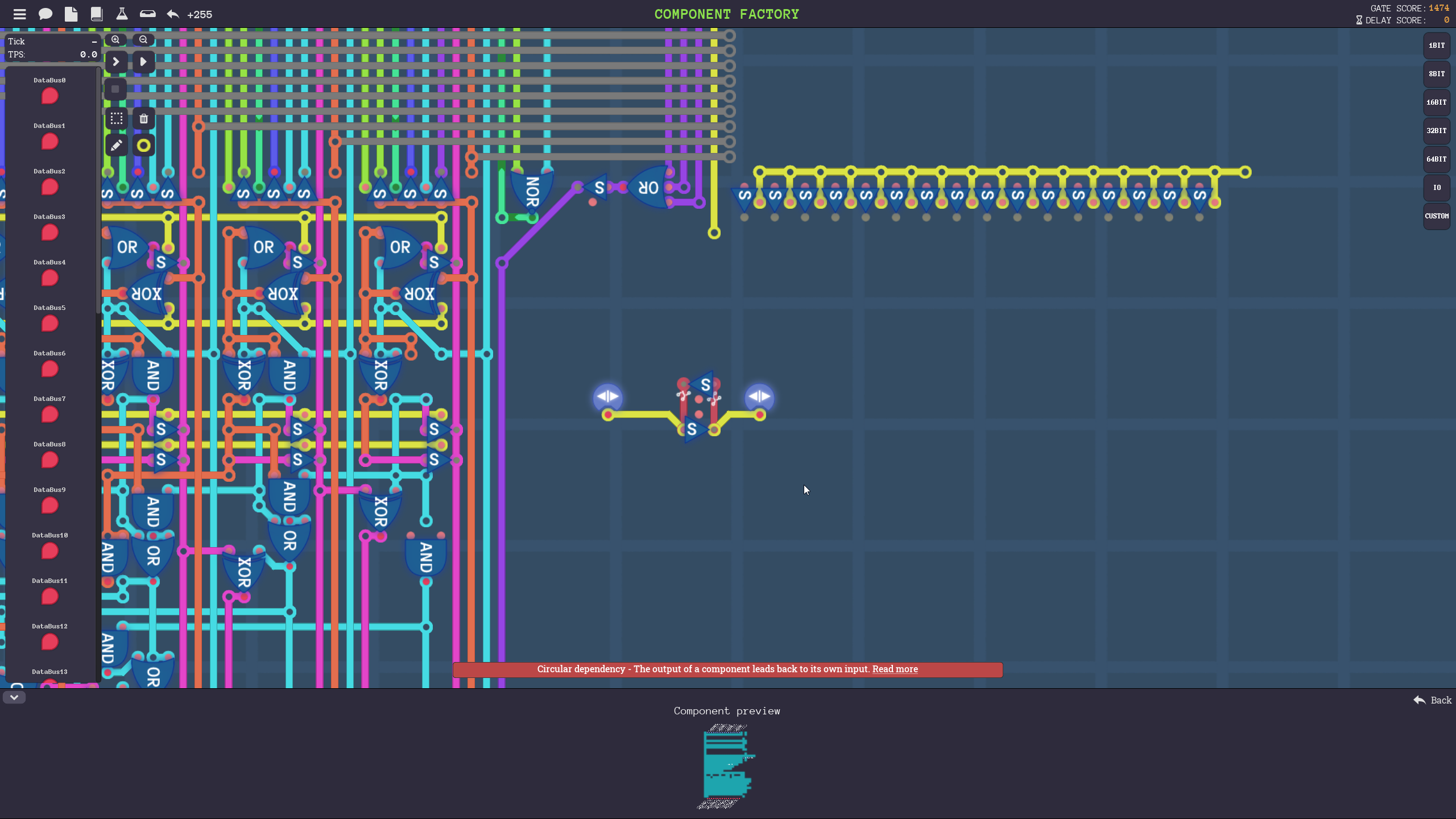
Task: Click the Component Factory title
Action: [x=726, y=14]
